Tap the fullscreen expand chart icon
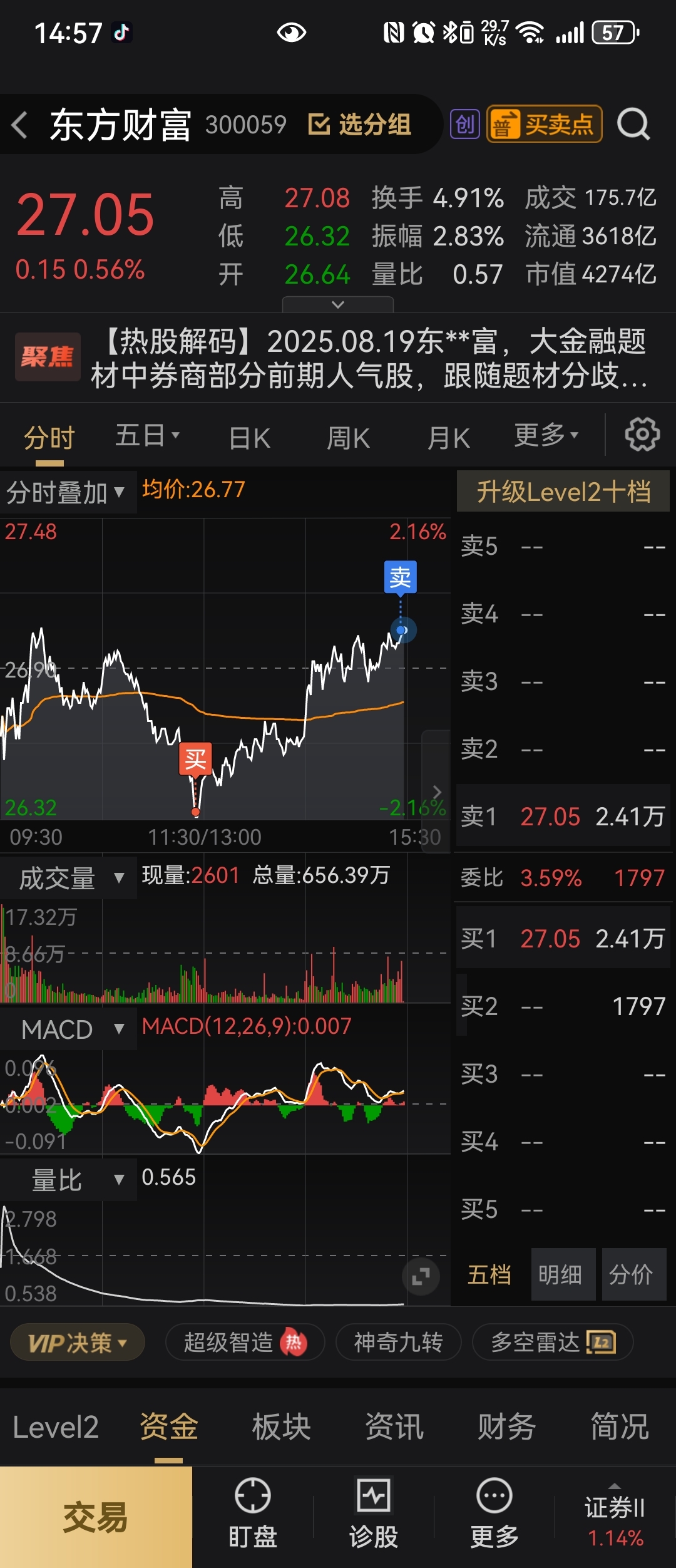 (x=421, y=1276)
